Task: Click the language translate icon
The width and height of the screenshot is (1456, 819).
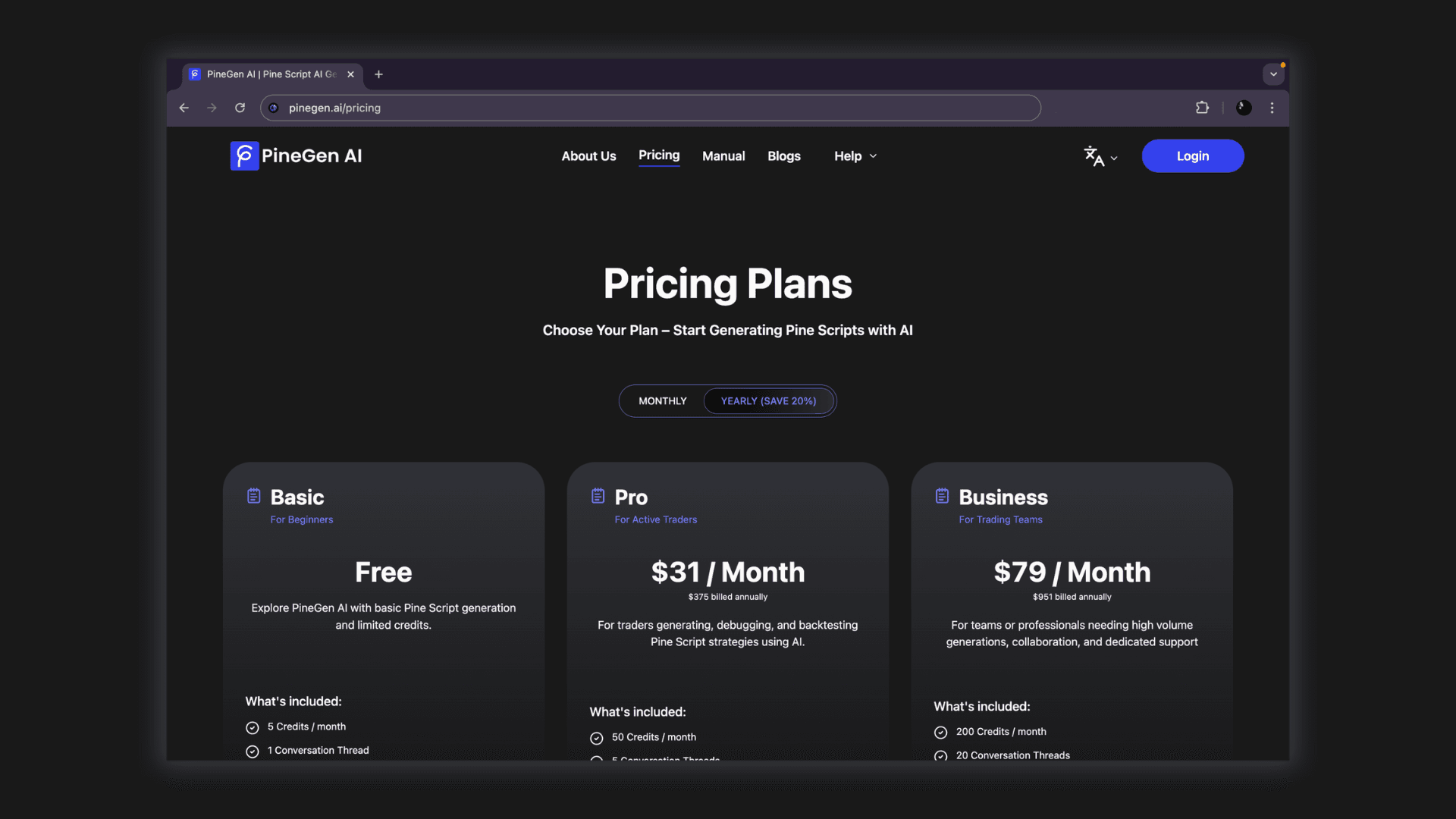Action: click(x=1094, y=156)
